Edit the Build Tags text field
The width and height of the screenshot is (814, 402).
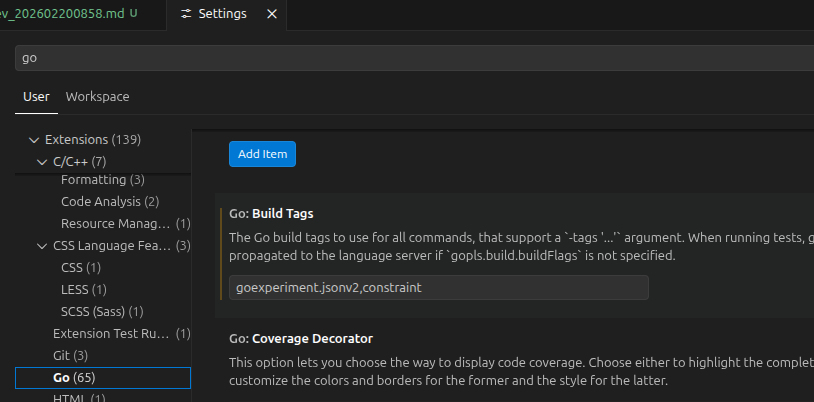[x=439, y=288]
